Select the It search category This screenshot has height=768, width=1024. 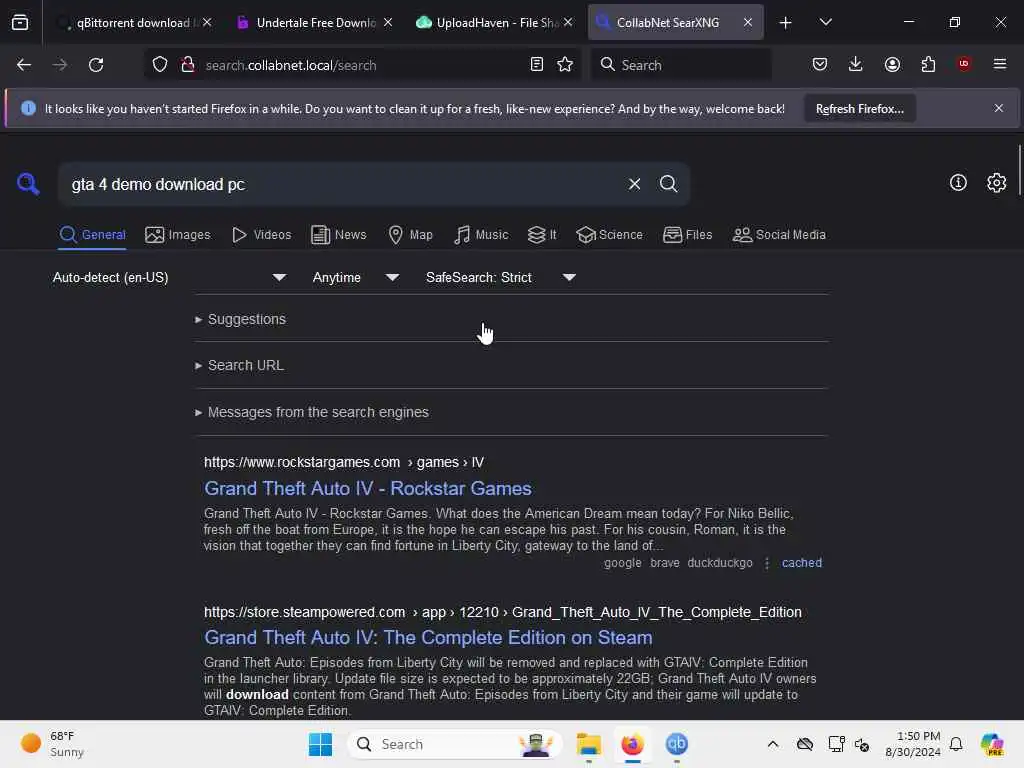pyautogui.click(x=542, y=234)
